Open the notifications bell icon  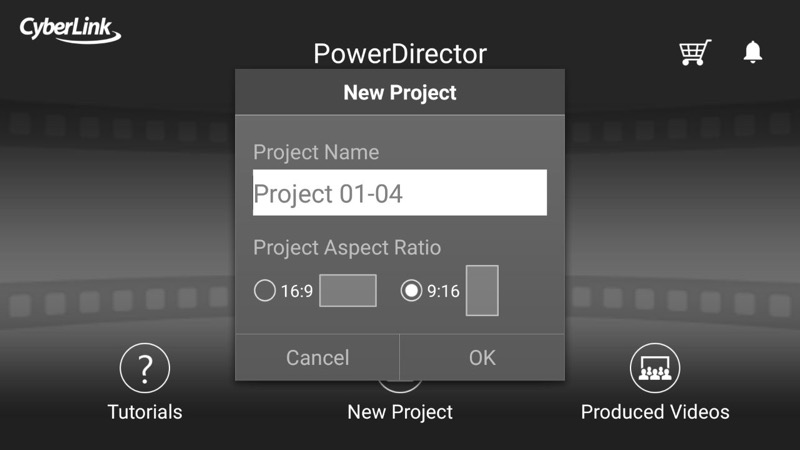pyautogui.click(x=753, y=52)
